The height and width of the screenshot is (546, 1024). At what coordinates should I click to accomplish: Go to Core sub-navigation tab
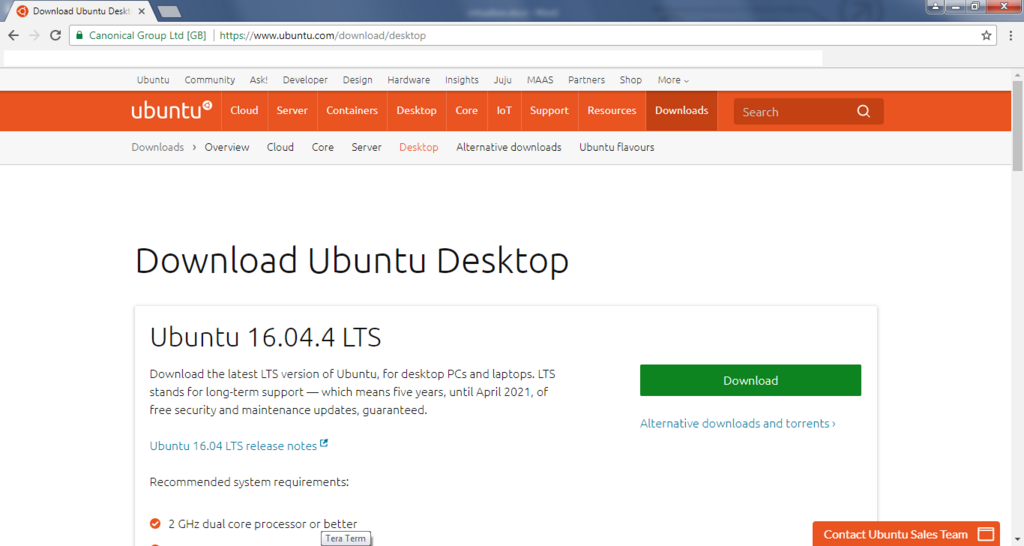323,147
